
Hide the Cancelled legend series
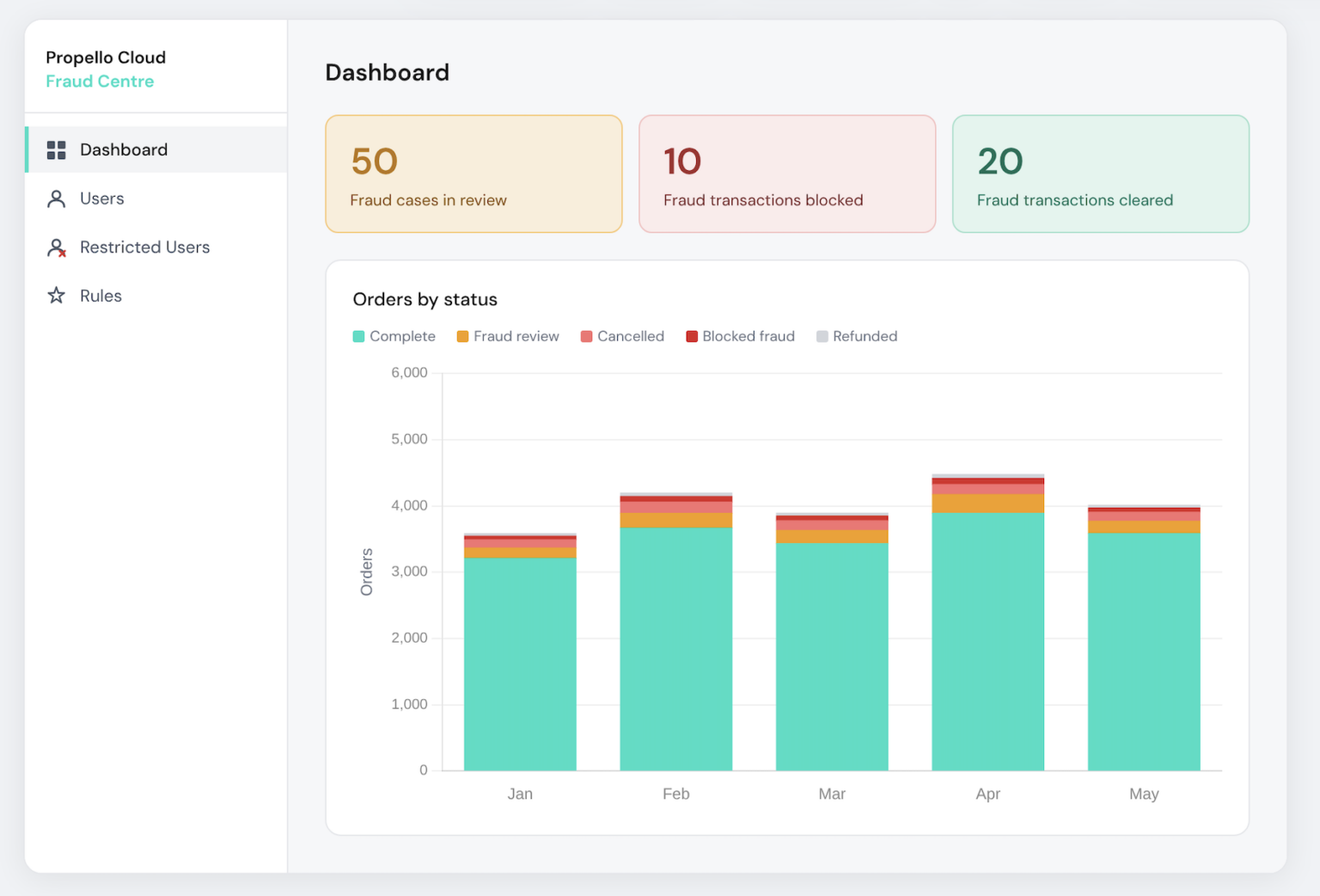pyautogui.click(x=622, y=337)
